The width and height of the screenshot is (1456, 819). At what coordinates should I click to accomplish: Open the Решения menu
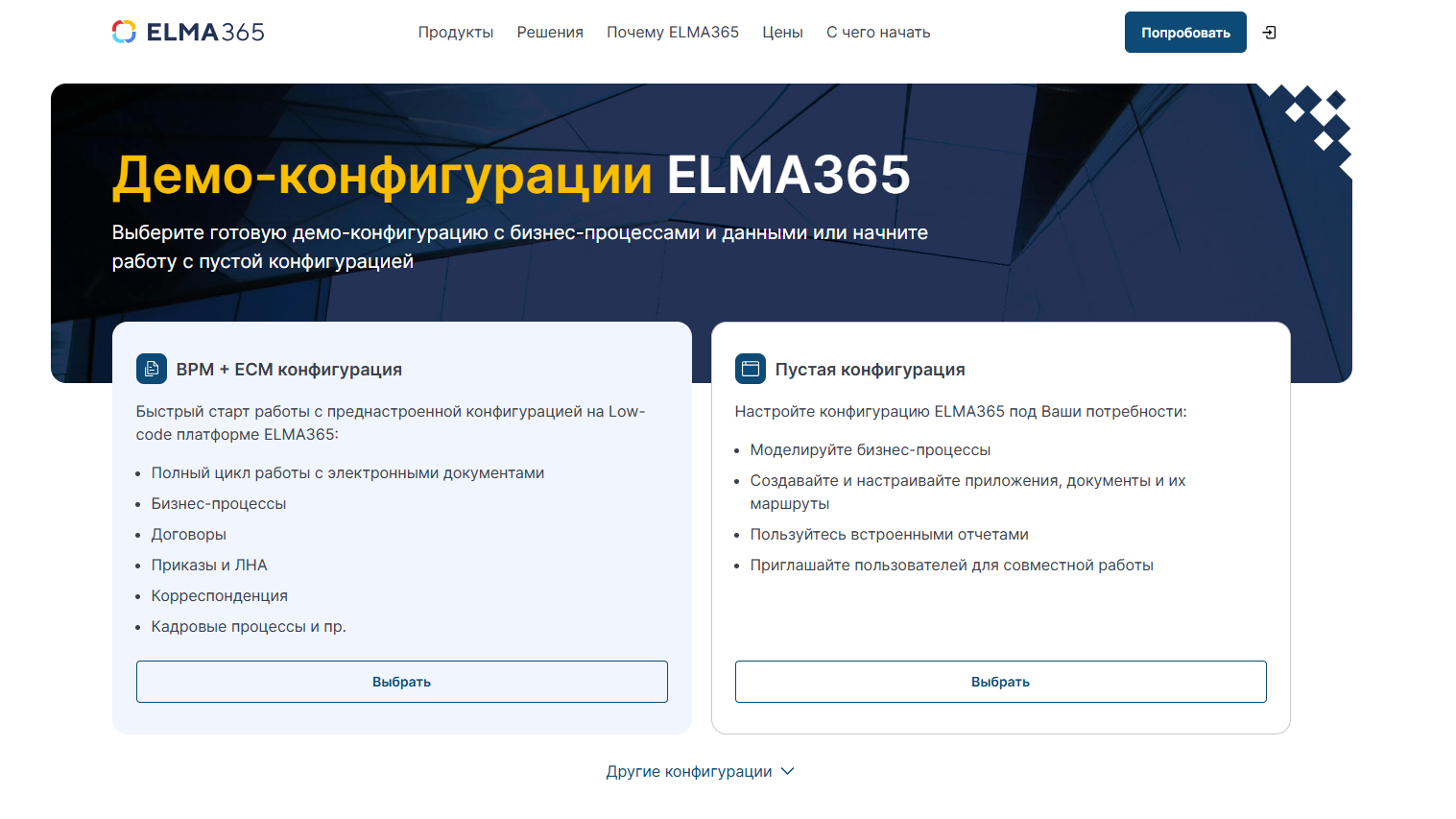click(x=549, y=32)
